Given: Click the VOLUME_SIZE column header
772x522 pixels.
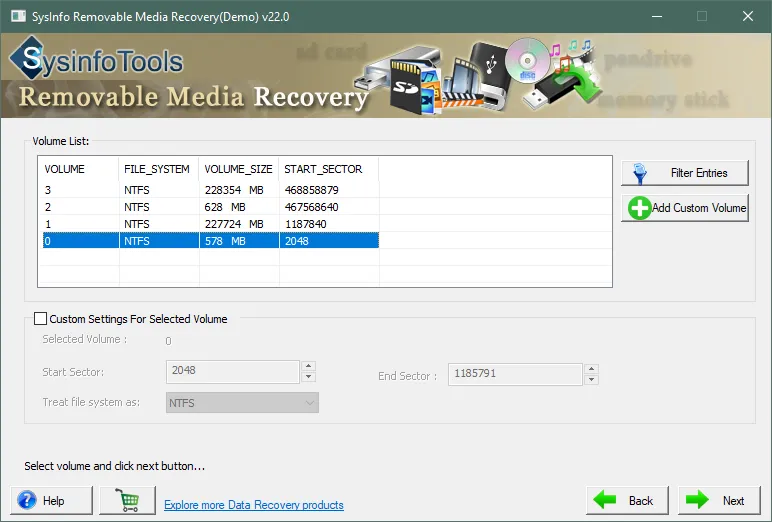Looking at the screenshot, I should click(x=239, y=169).
